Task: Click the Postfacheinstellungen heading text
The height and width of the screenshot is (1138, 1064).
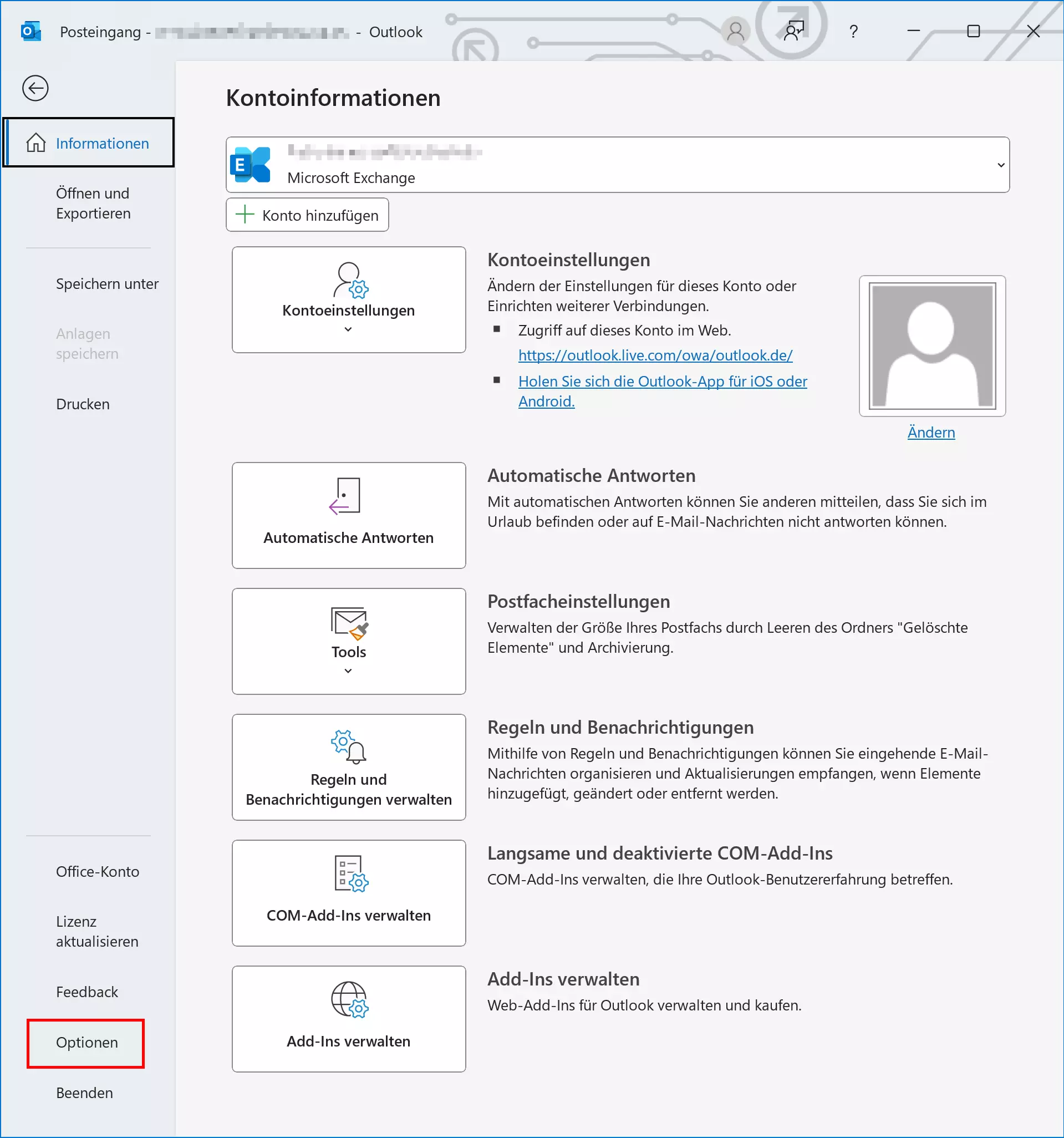Action: point(579,602)
